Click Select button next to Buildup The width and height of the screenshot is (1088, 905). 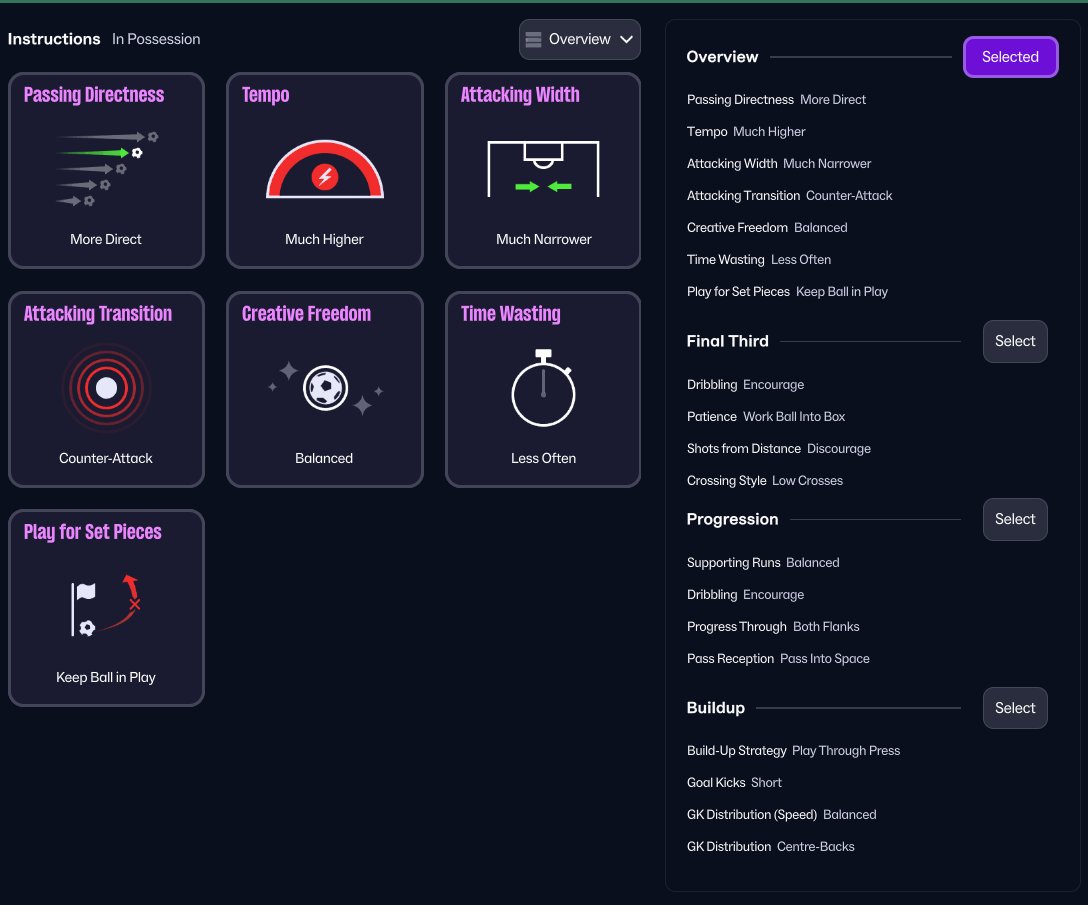pyautogui.click(x=1014, y=708)
